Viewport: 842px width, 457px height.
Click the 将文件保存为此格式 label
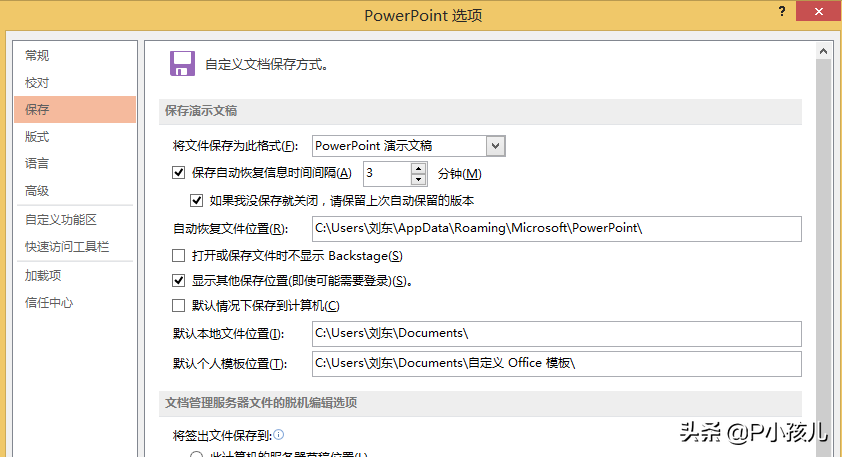[x=235, y=146]
